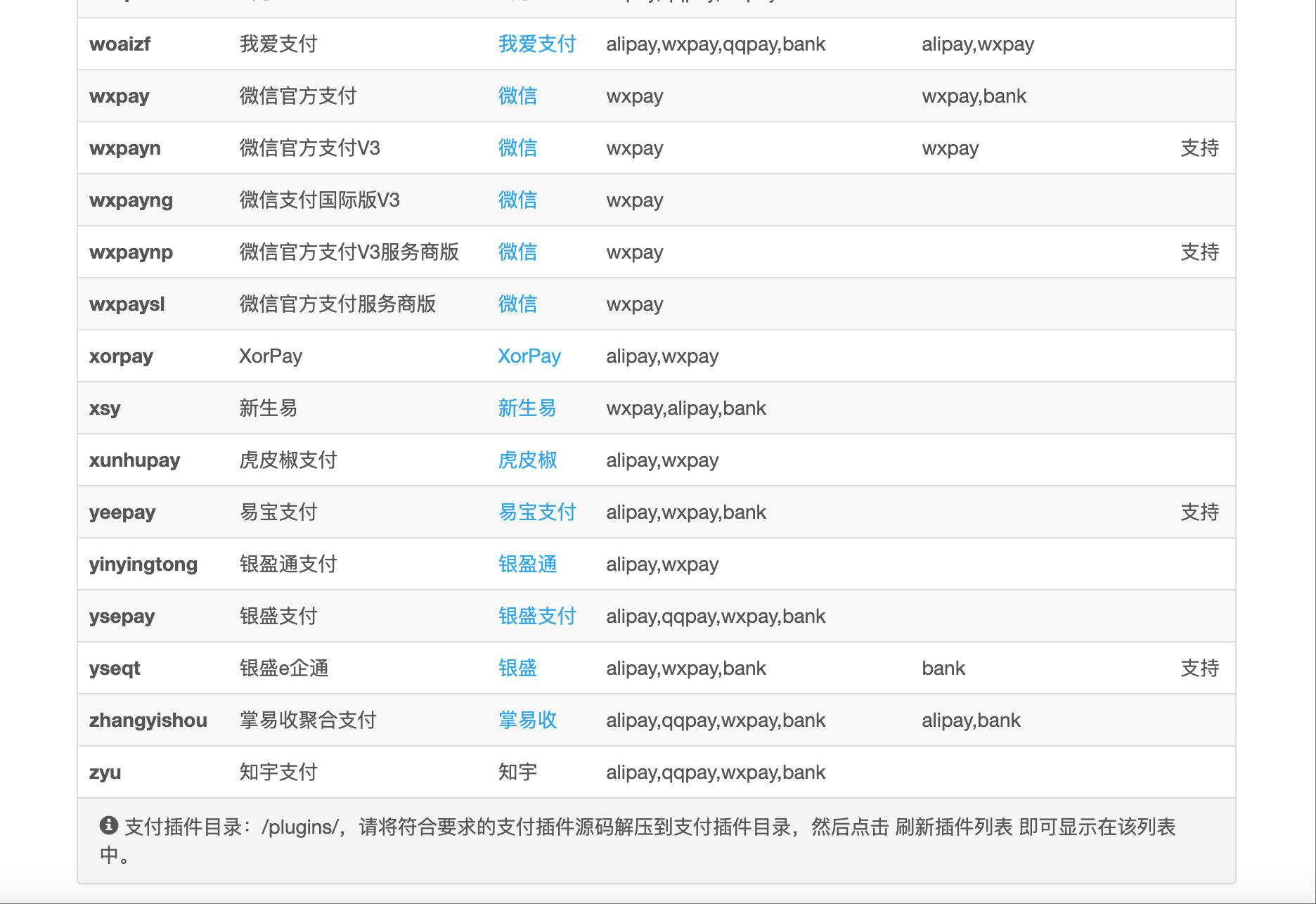The image size is (1316, 904).
Task: Open the blue 我爱支付 link in woaizf row
Action: point(536,44)
